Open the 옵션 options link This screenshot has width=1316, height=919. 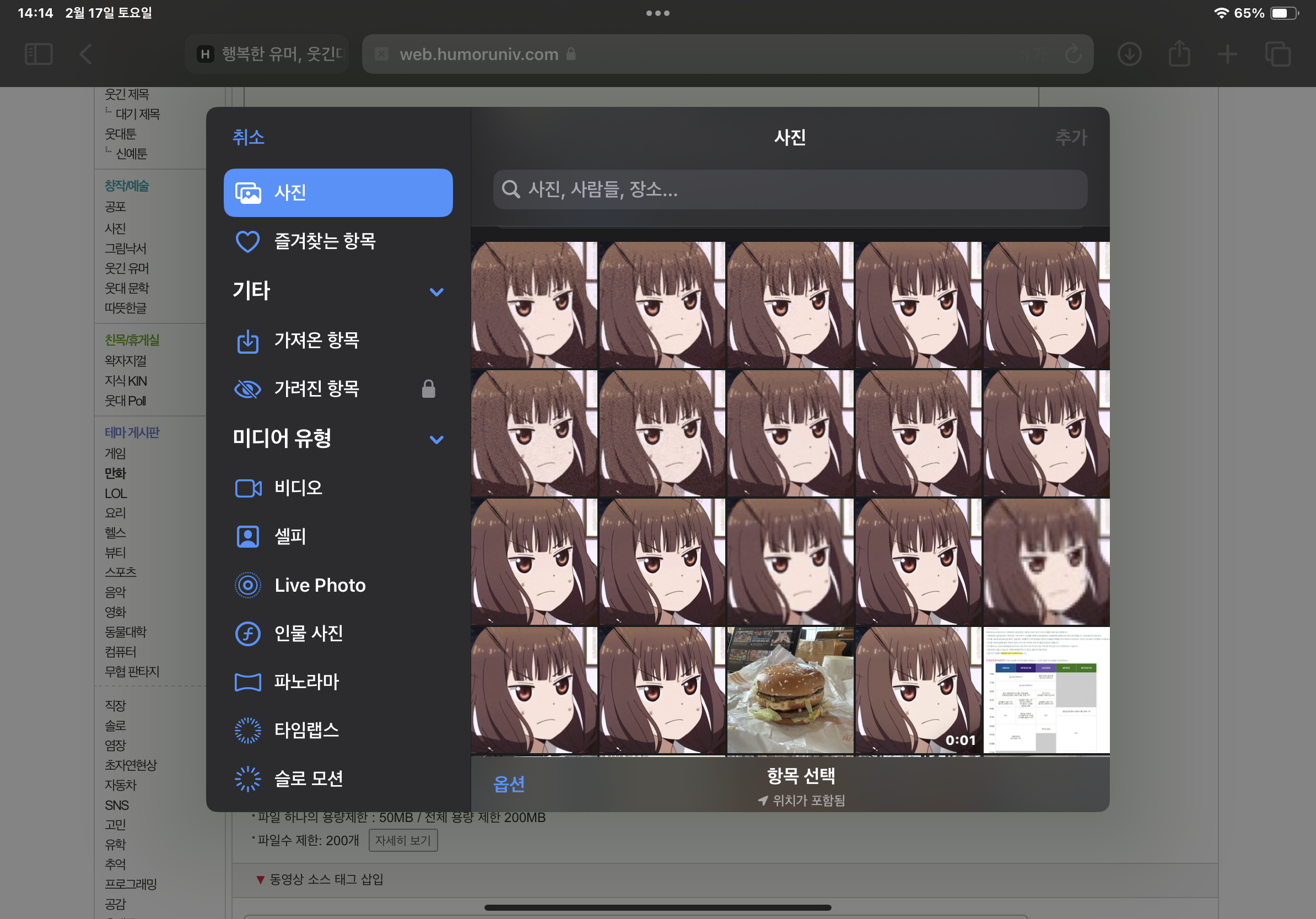click(509, 784)
